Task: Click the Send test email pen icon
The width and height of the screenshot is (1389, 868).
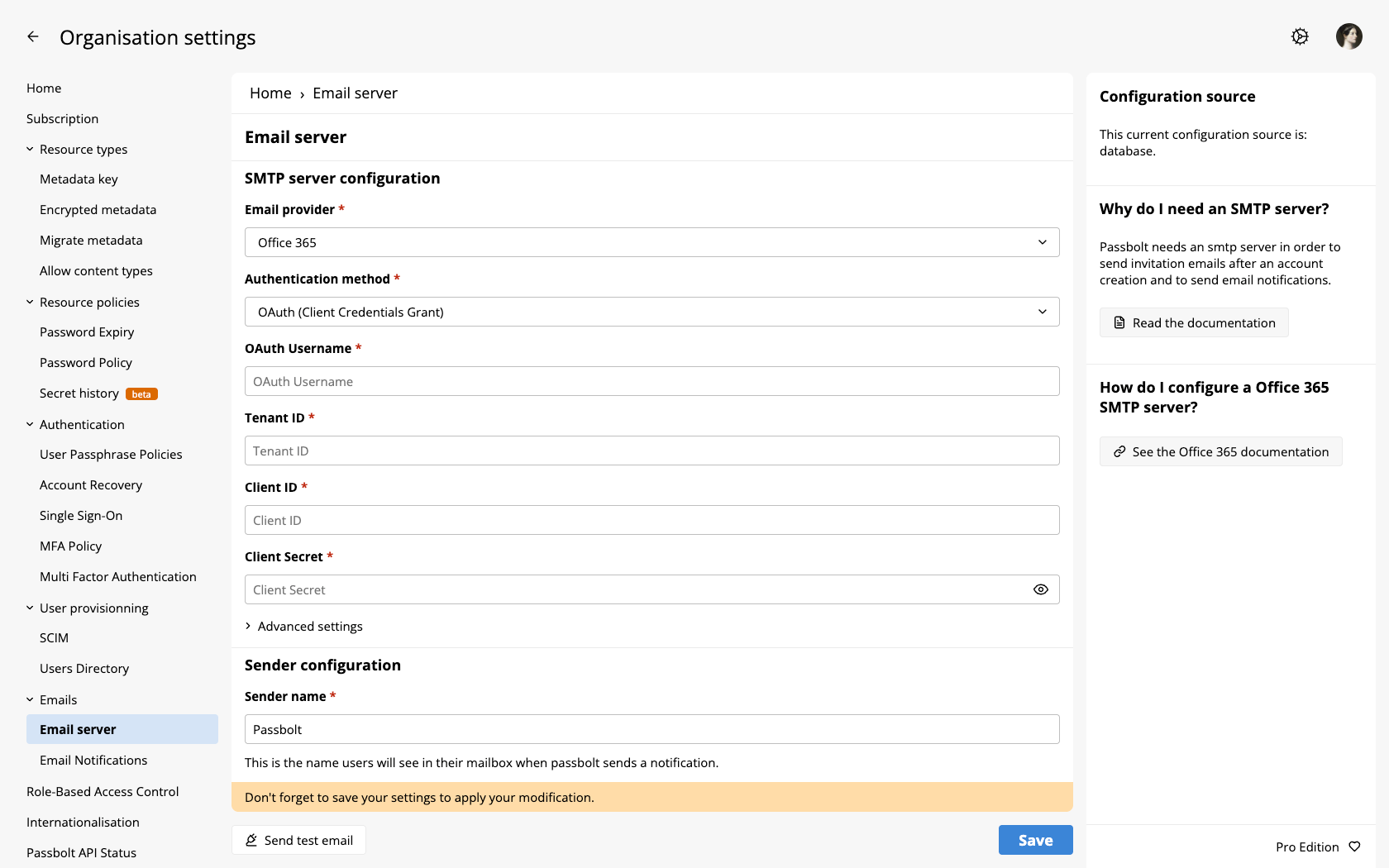Action: click(x=251, y=840)
